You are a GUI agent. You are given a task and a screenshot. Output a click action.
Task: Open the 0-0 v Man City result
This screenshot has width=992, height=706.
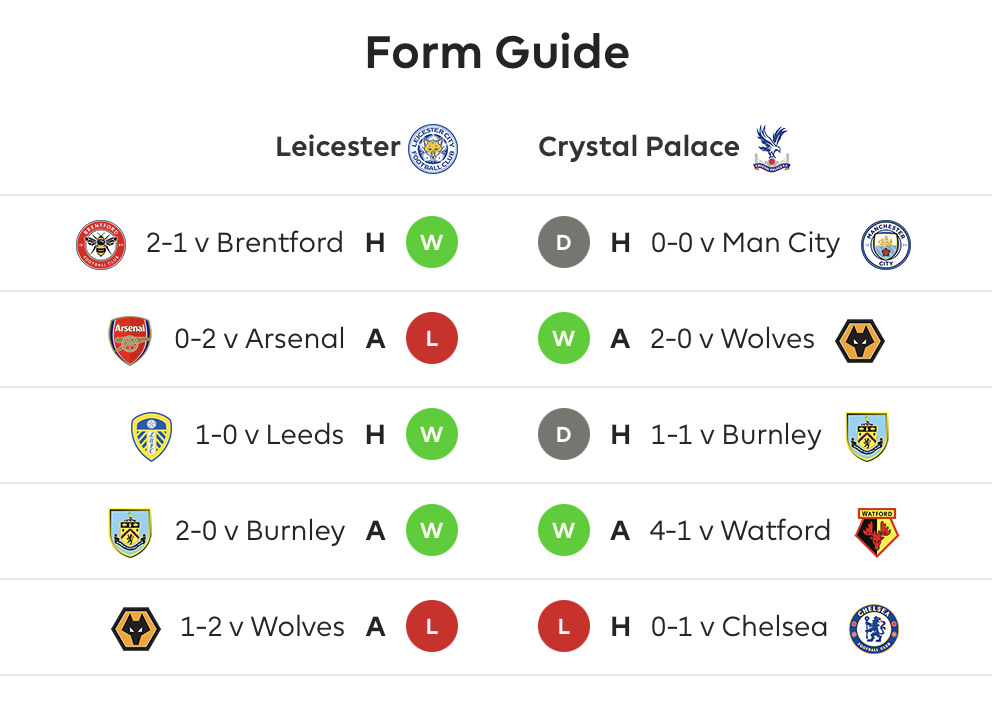[x=745, y=244]
